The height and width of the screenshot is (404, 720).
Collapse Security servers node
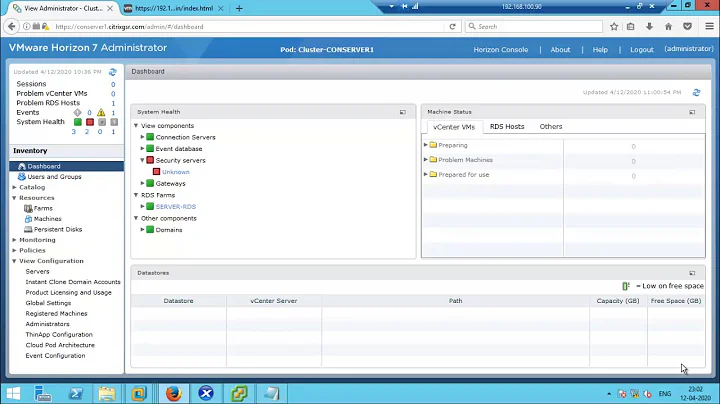[x=142, y=160]
